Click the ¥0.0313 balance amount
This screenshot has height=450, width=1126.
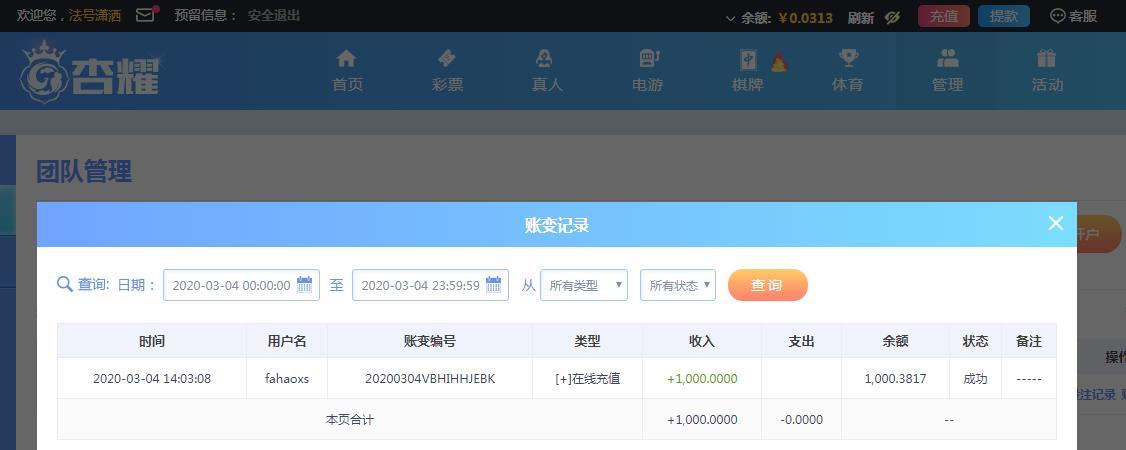click(805, 18)
